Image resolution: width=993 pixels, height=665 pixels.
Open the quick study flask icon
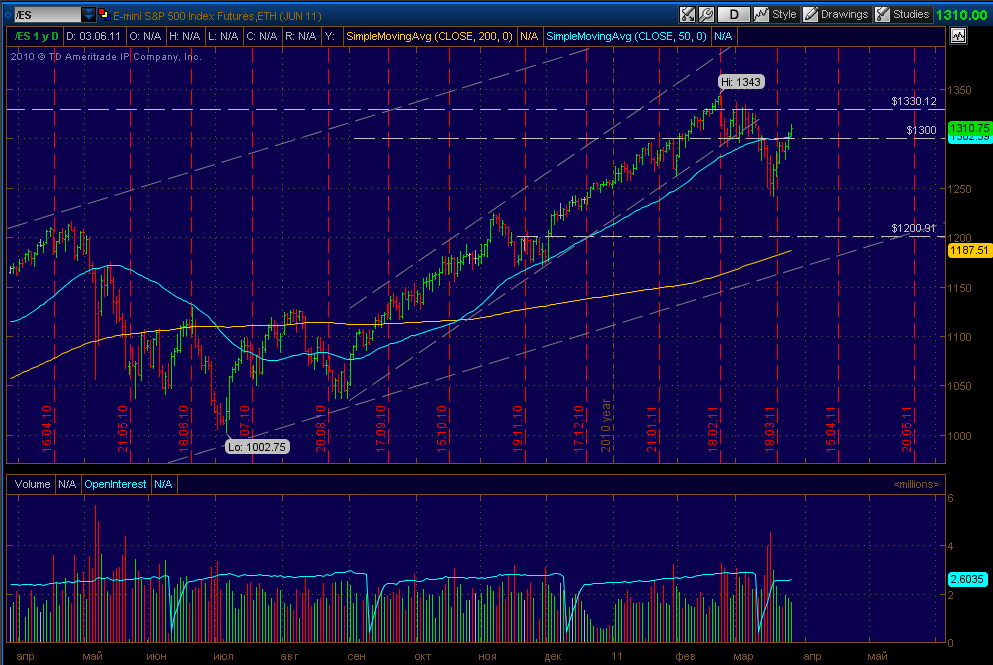(688, 15)
